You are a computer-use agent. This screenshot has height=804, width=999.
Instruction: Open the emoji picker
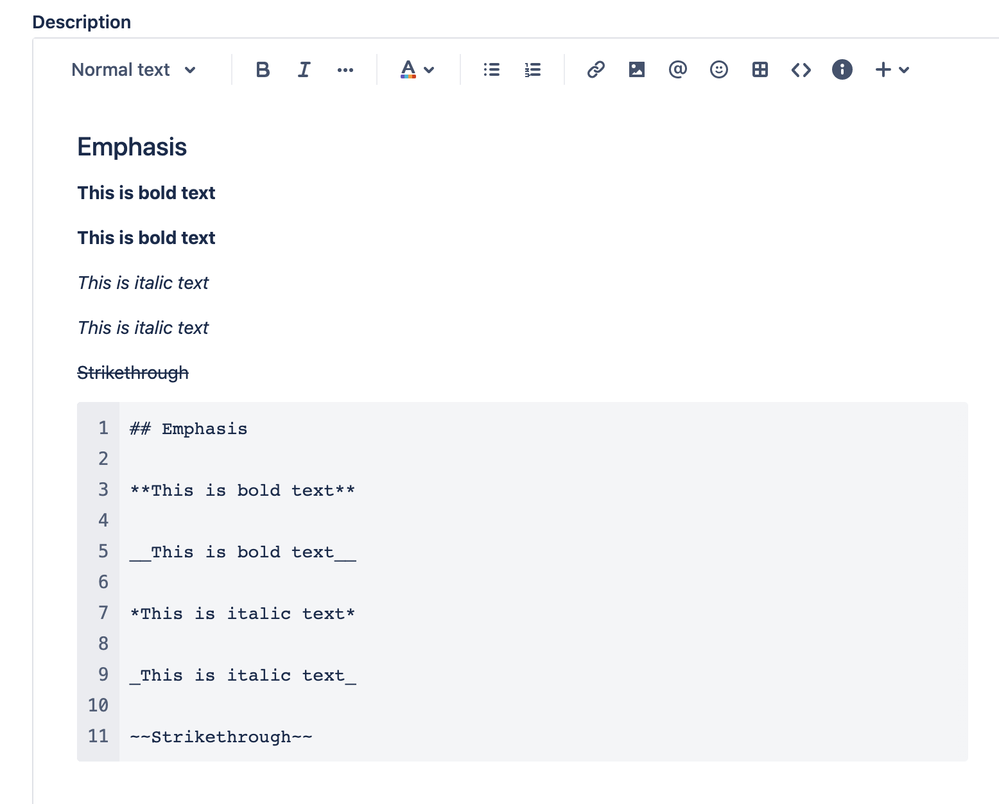(x=719, y=69)
